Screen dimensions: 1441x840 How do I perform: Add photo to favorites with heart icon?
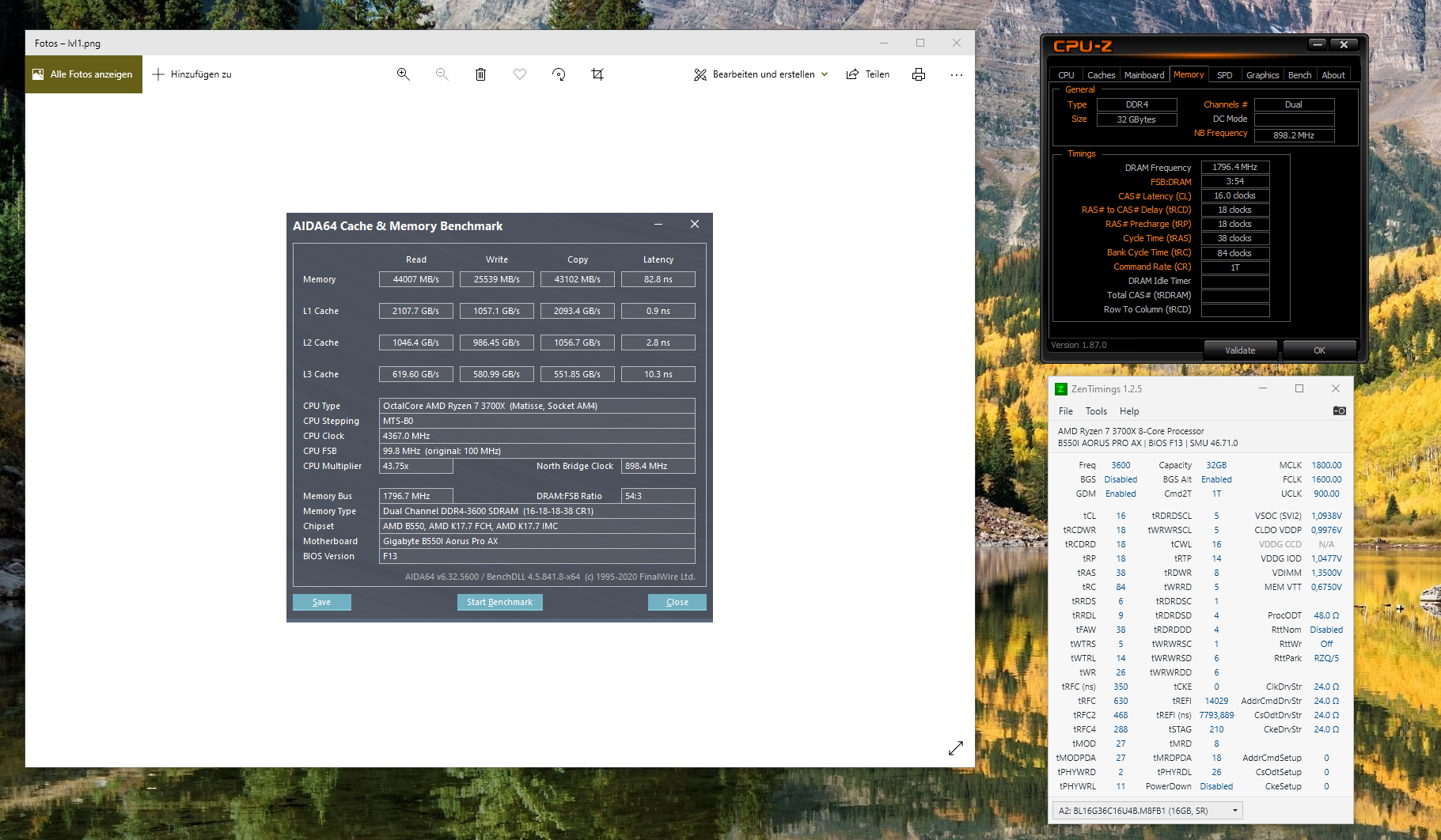pyautogui.click(x=520, y=74)
